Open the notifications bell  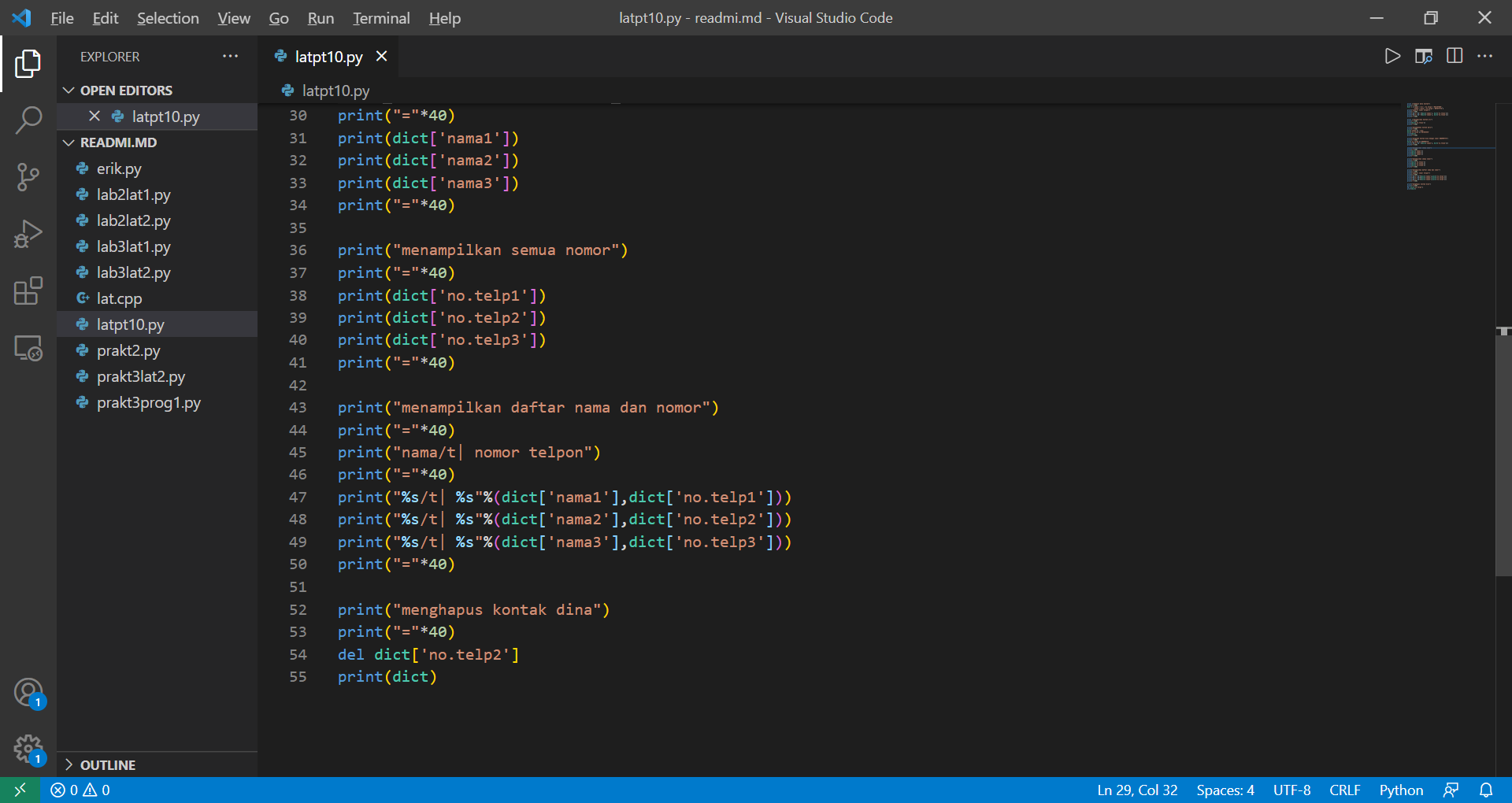click(1487, 790)
